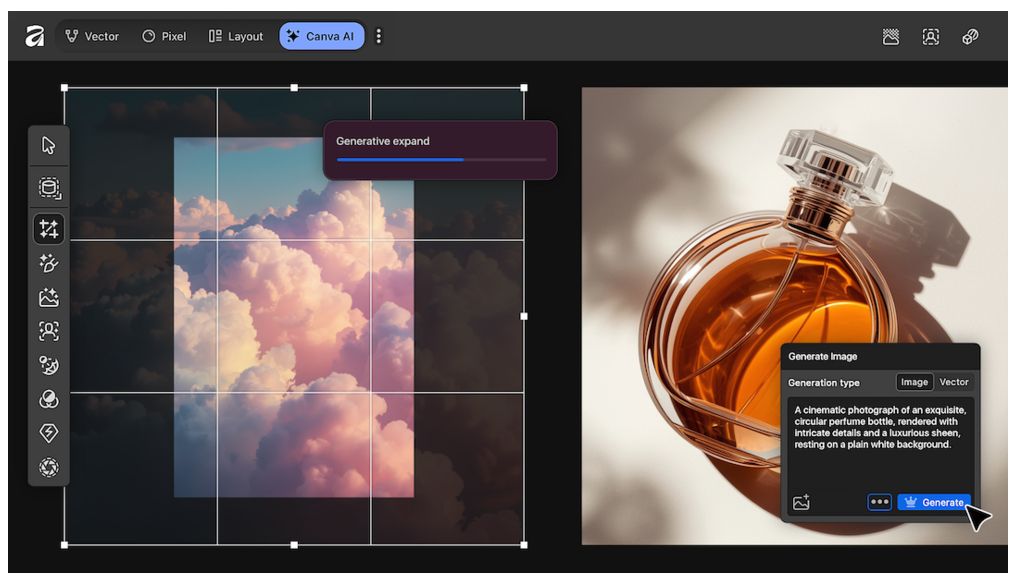Click the Generative expand progress bar
Viewport: 1016px width, 581px height.
[441, 159]
